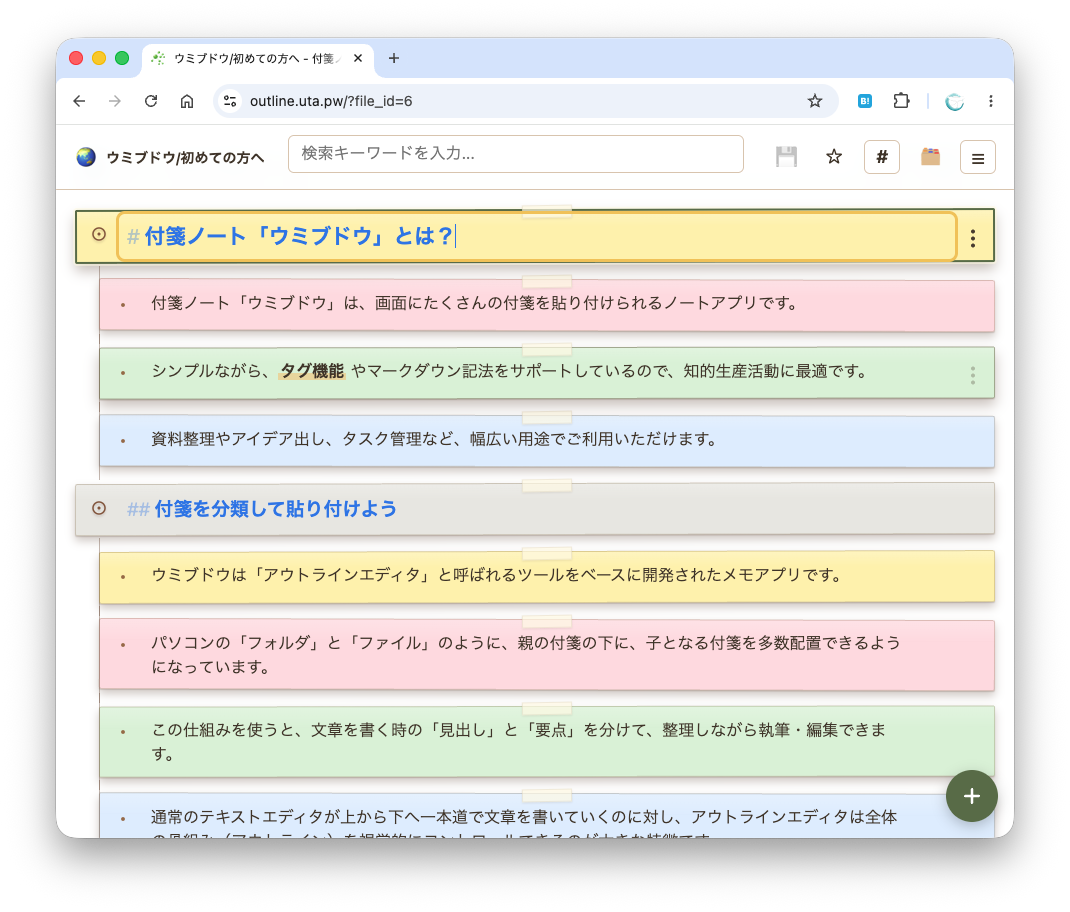1070x912 pixels.
Task: Go back to previous page
Action: tap(79, 101)
